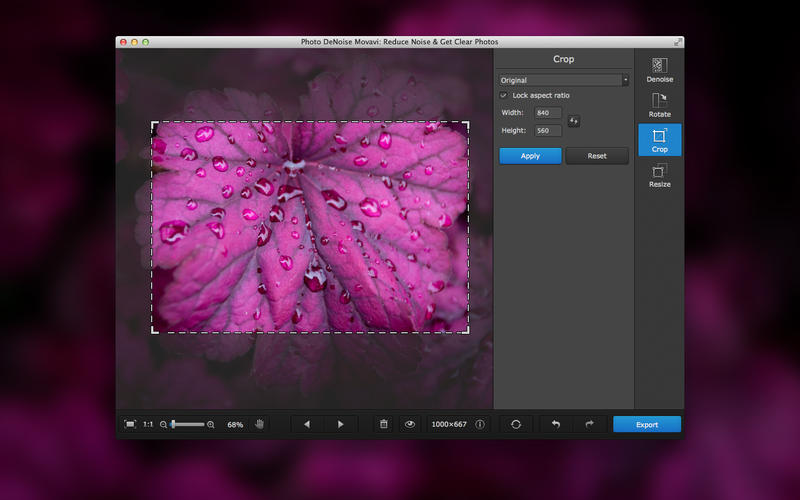
Task: Click the top-left crop corner handle
Action: 154,124
